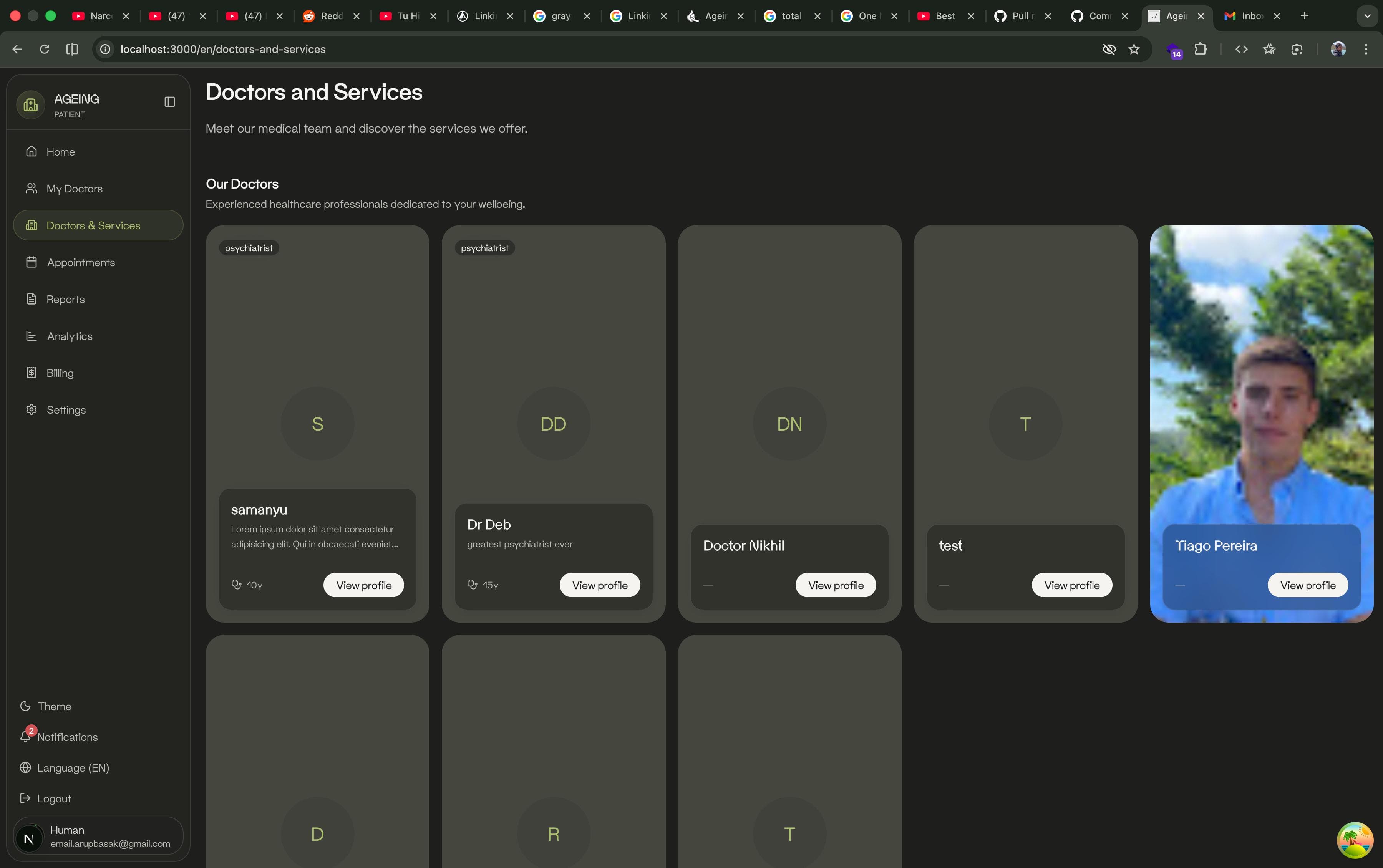Image resolution: width=1383 pixels, height=868 pixels.
Task: Open Analytics chart icon
Action: 32,336
